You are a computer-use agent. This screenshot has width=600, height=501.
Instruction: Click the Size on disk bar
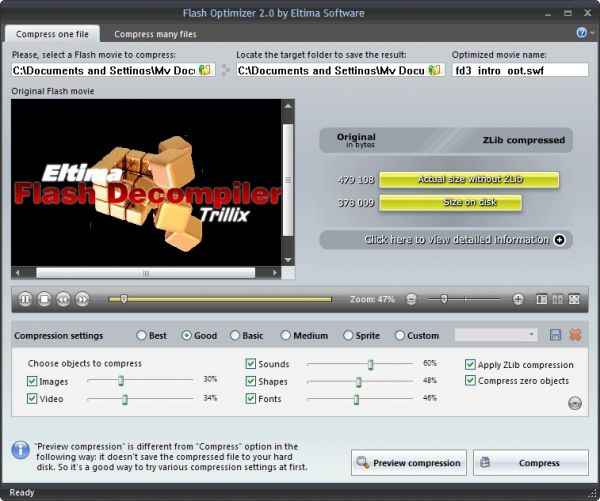451,202
